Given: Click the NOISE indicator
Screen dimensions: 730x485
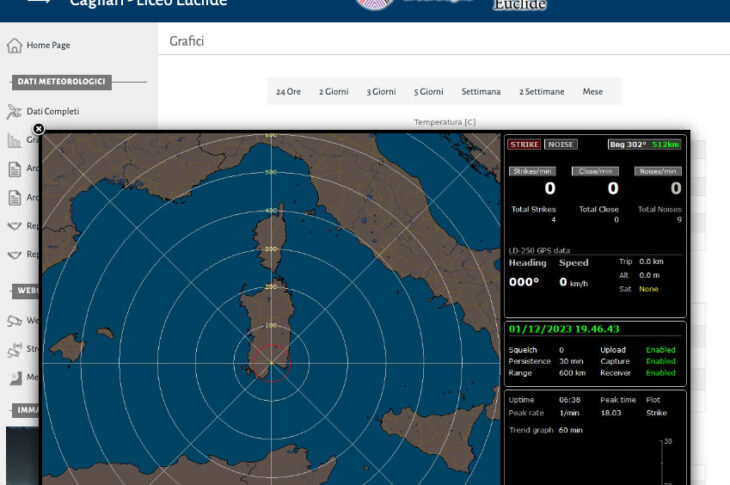Looking at the screenshot, I should pos(561,144).
